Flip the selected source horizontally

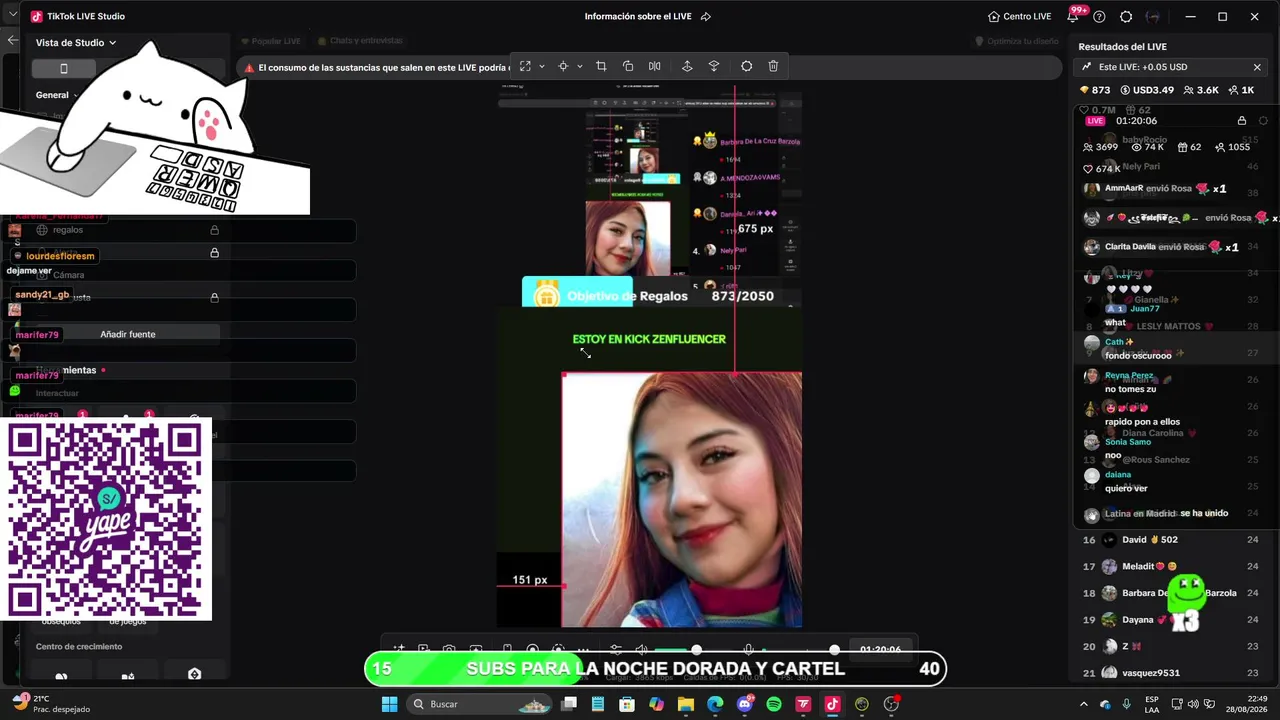[x=654, y=66]
